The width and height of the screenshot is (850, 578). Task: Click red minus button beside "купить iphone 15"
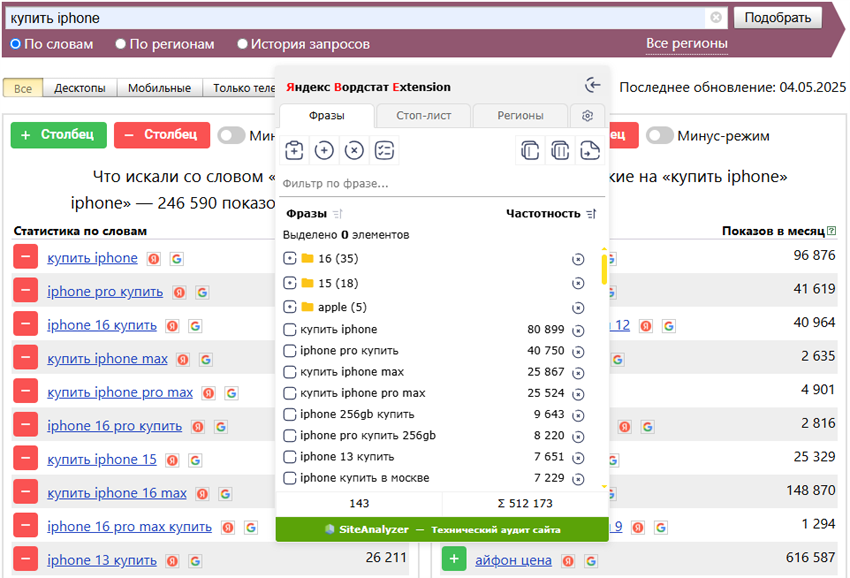(x=25, y=459)
